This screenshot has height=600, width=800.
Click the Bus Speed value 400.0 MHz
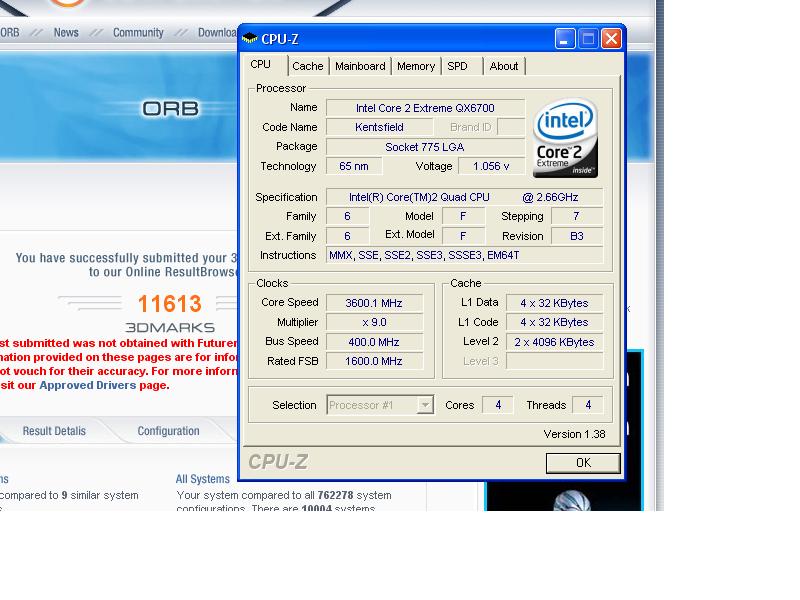click(374, 342)
